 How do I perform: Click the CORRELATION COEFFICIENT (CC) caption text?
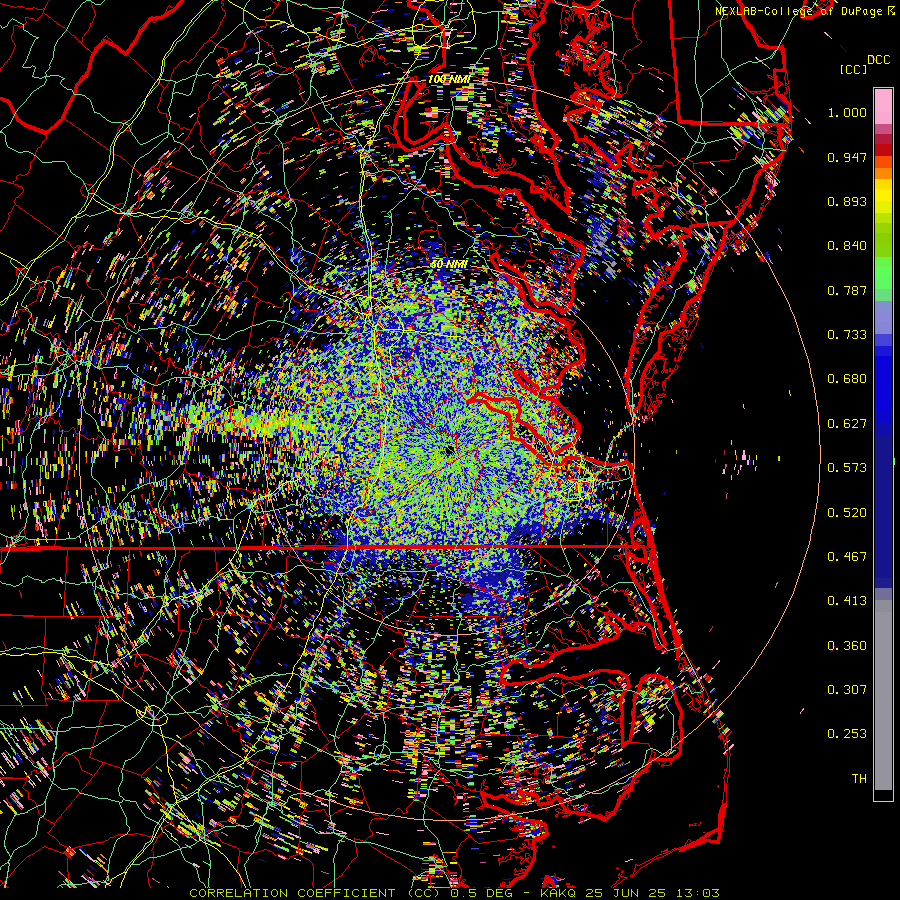(314, 893)
